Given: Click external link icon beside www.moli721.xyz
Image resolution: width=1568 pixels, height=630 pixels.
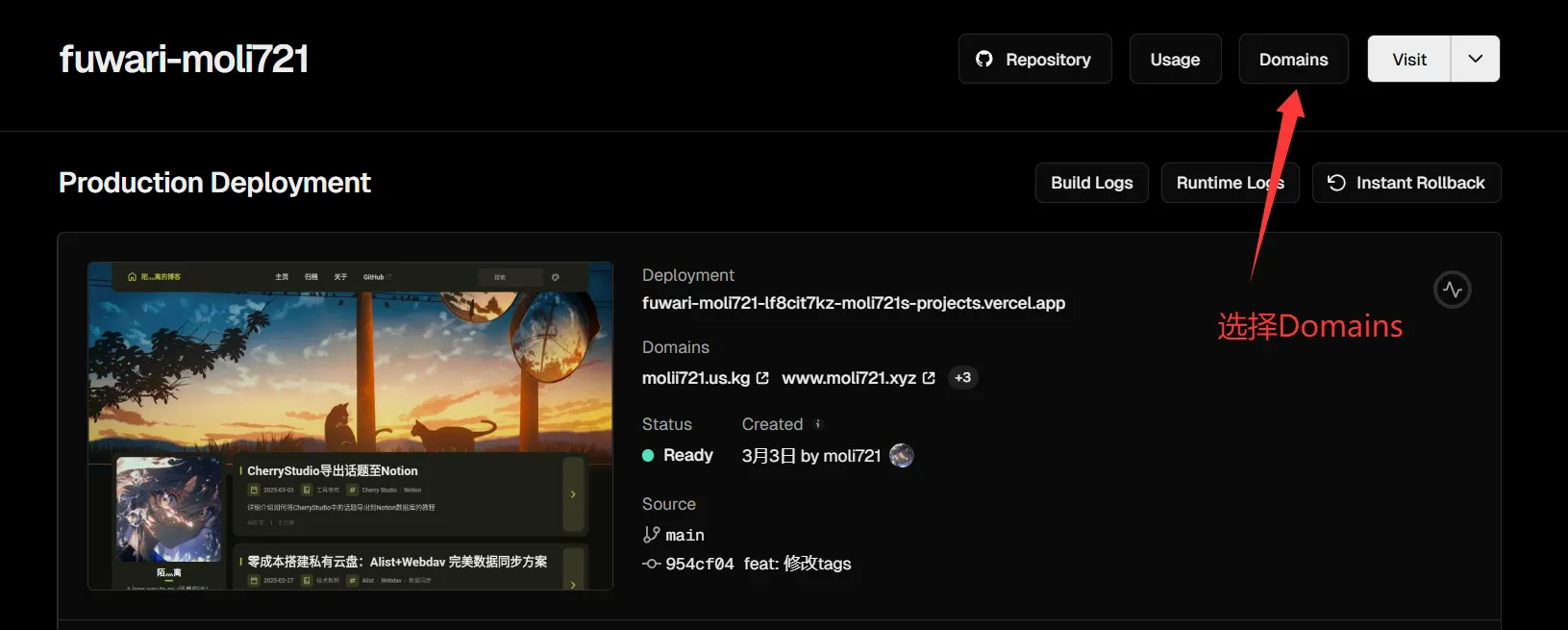Looking at the screenshot, I should click(929, 378).
